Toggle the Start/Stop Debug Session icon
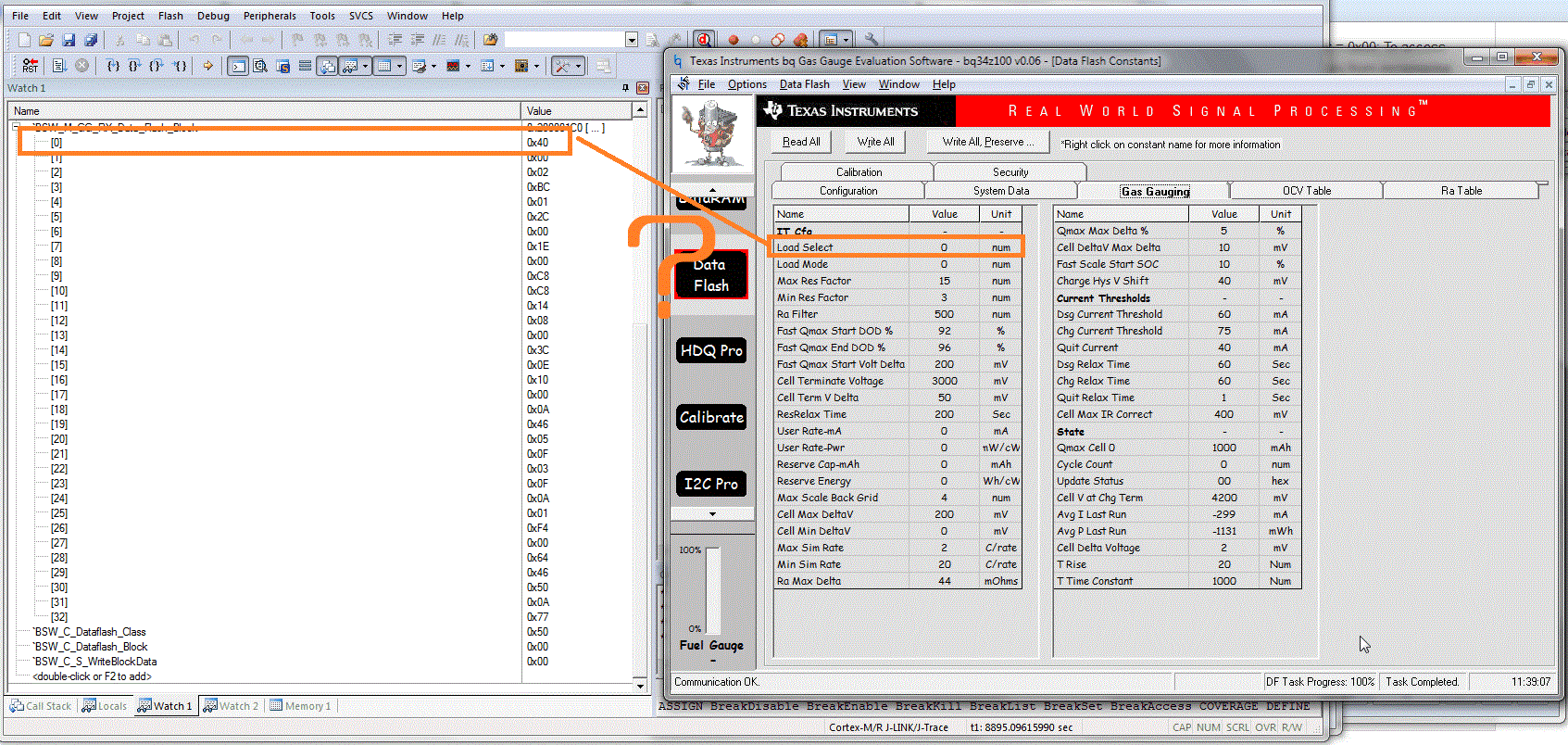The width and height of the screenshot is (1568, 745). pyautogui.click(x=705, y=40)
